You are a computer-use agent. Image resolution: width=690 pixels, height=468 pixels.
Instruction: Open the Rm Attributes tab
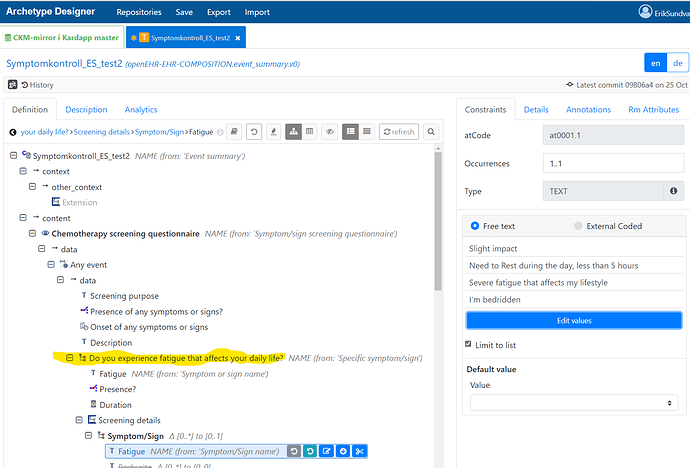click(653, 110)
